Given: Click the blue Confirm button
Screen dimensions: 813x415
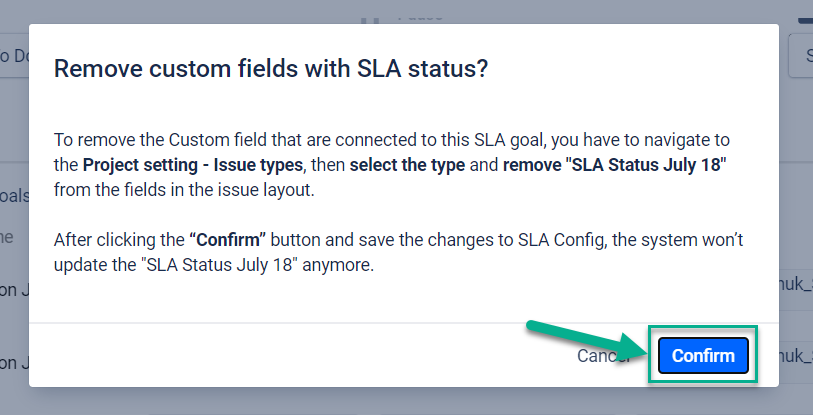Looking at the screenshot, I should (703, 356).
